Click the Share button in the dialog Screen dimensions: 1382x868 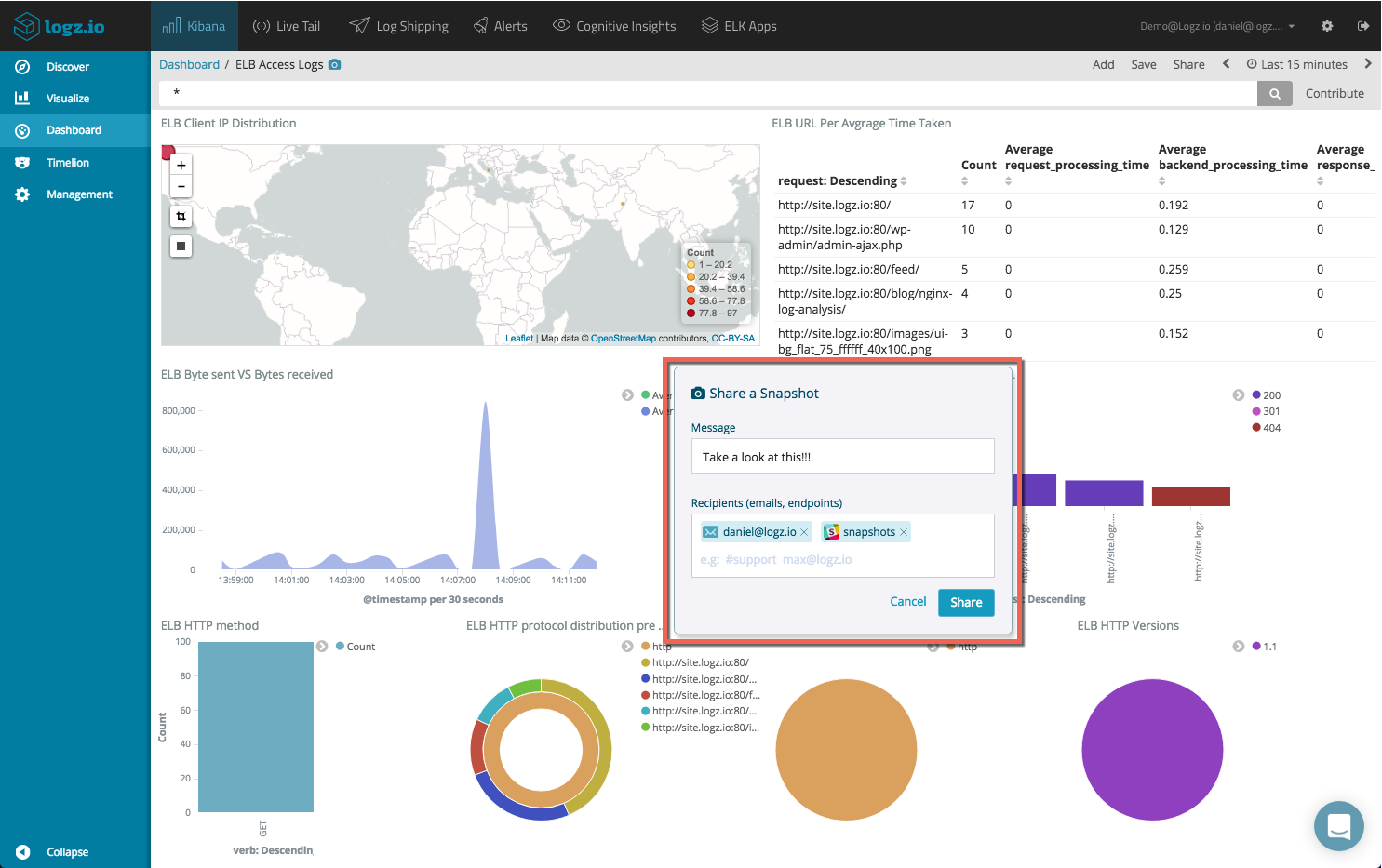(966, 603)
